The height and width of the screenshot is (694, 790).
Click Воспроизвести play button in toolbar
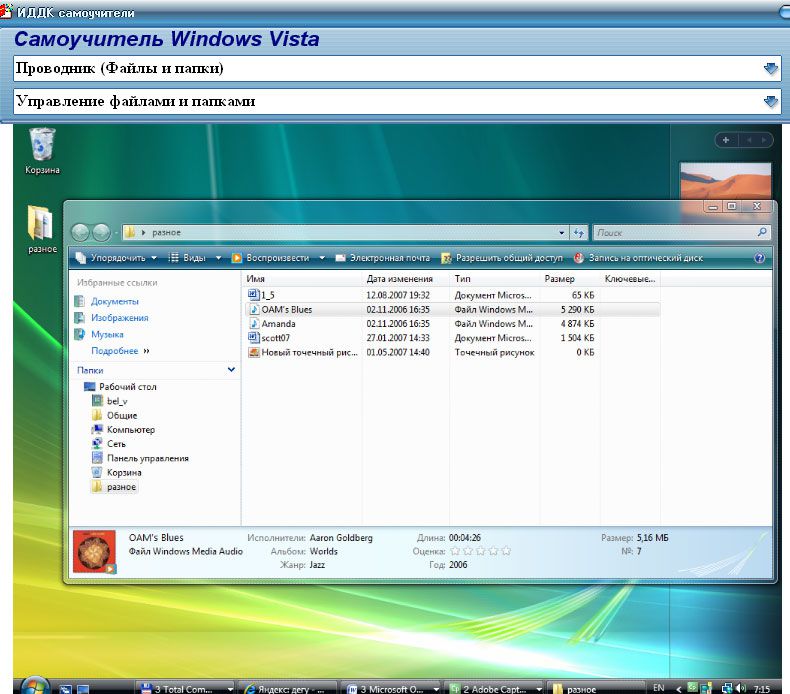click(x=272, y=258)
